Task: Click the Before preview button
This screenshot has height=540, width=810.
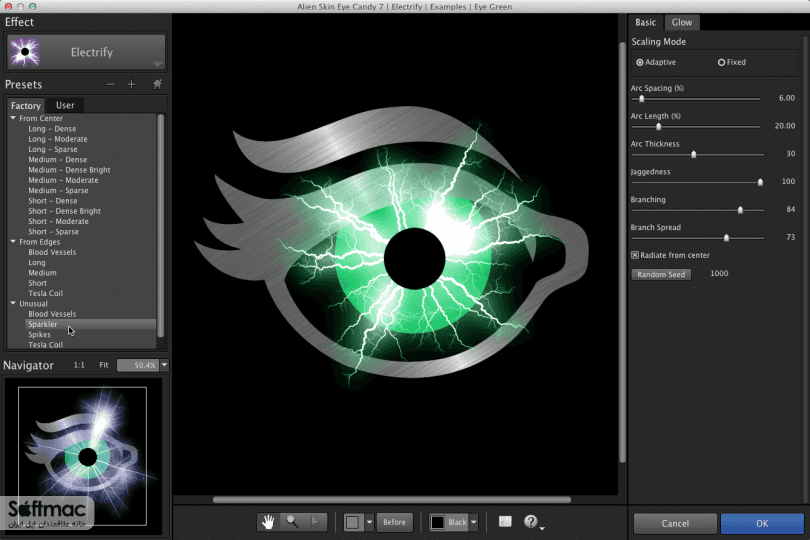Action: [x=394, y=522]
